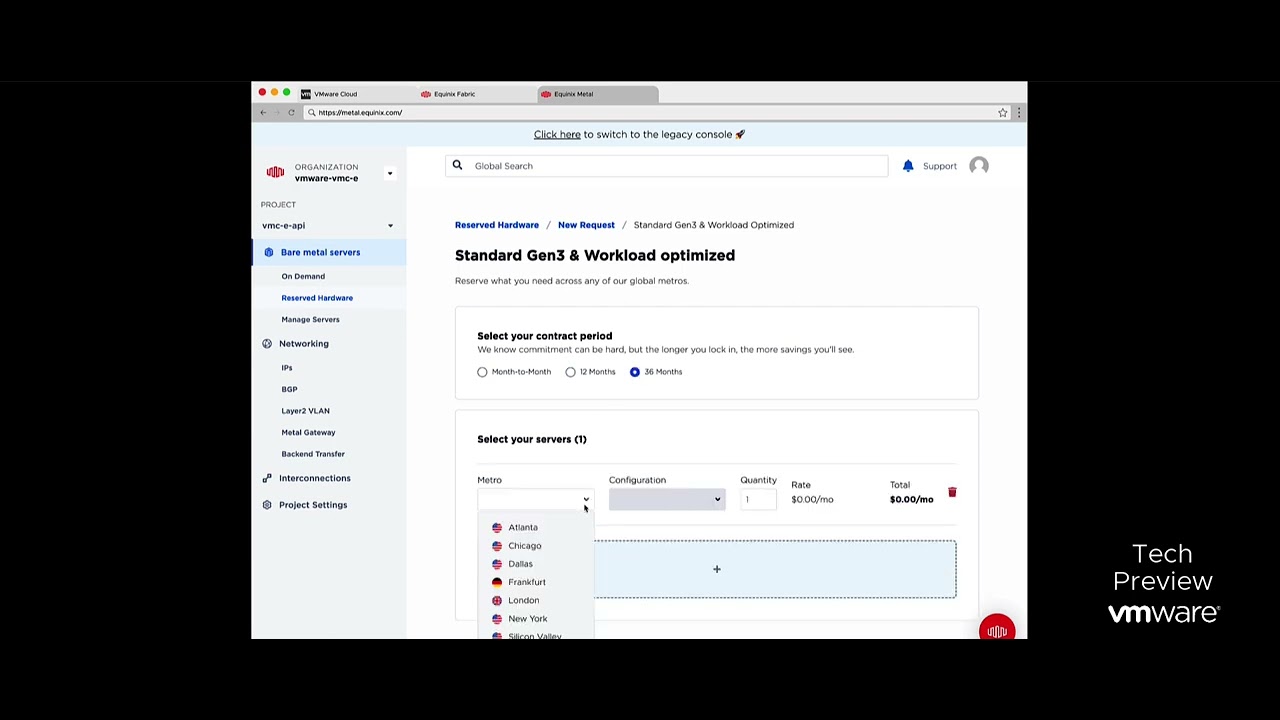The height and width of the screenshot is (720, 1280).
Task: Switch to the VMware Cloud tab
Action: (x=335, y=94)
